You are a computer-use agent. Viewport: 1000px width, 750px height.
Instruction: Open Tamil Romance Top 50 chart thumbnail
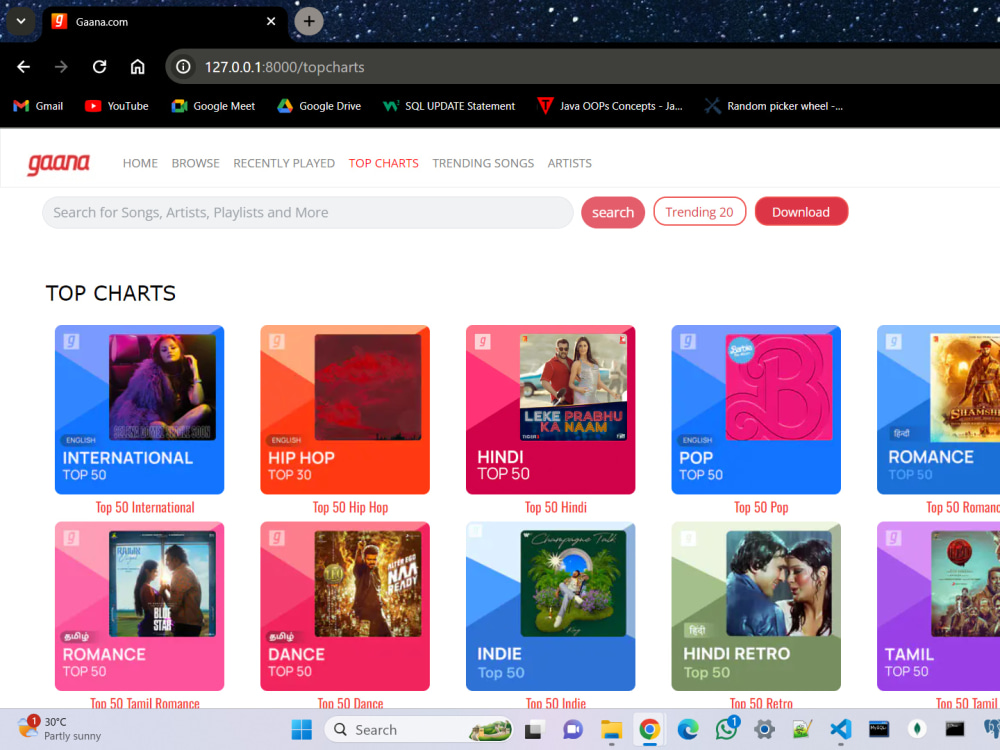tap(140, 607)
